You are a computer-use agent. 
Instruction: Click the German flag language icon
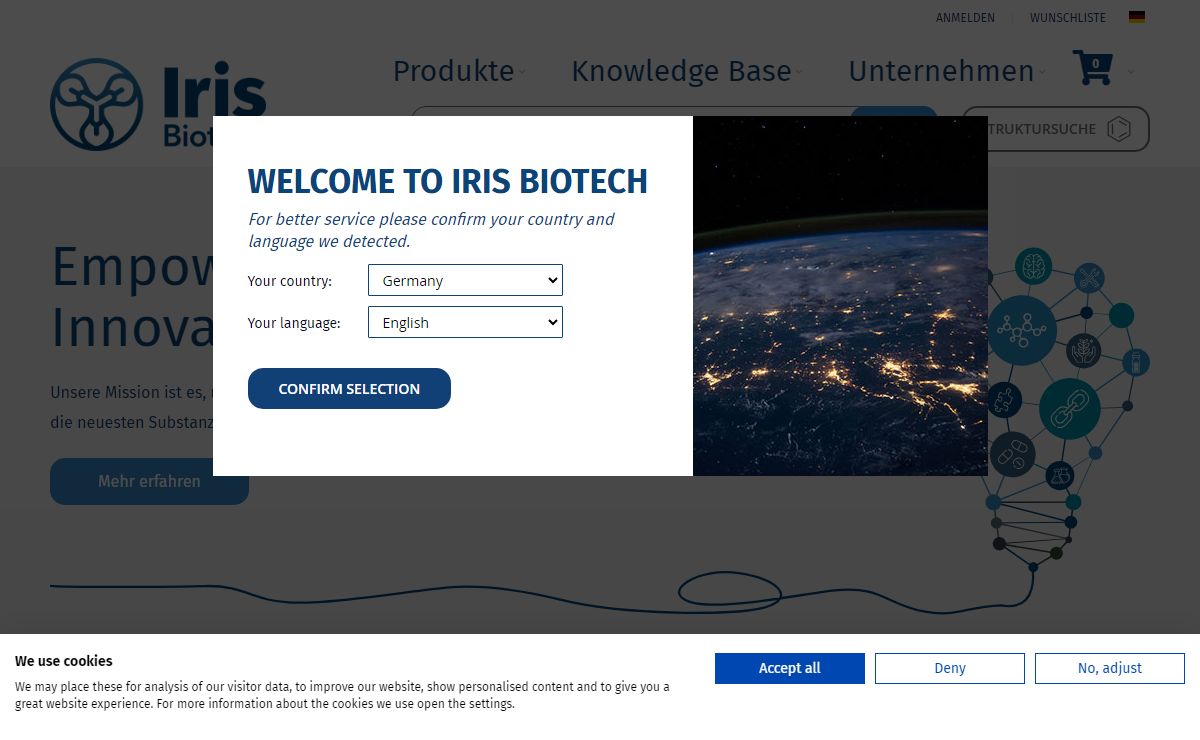pyautogui.click(x=1137, y=17)
